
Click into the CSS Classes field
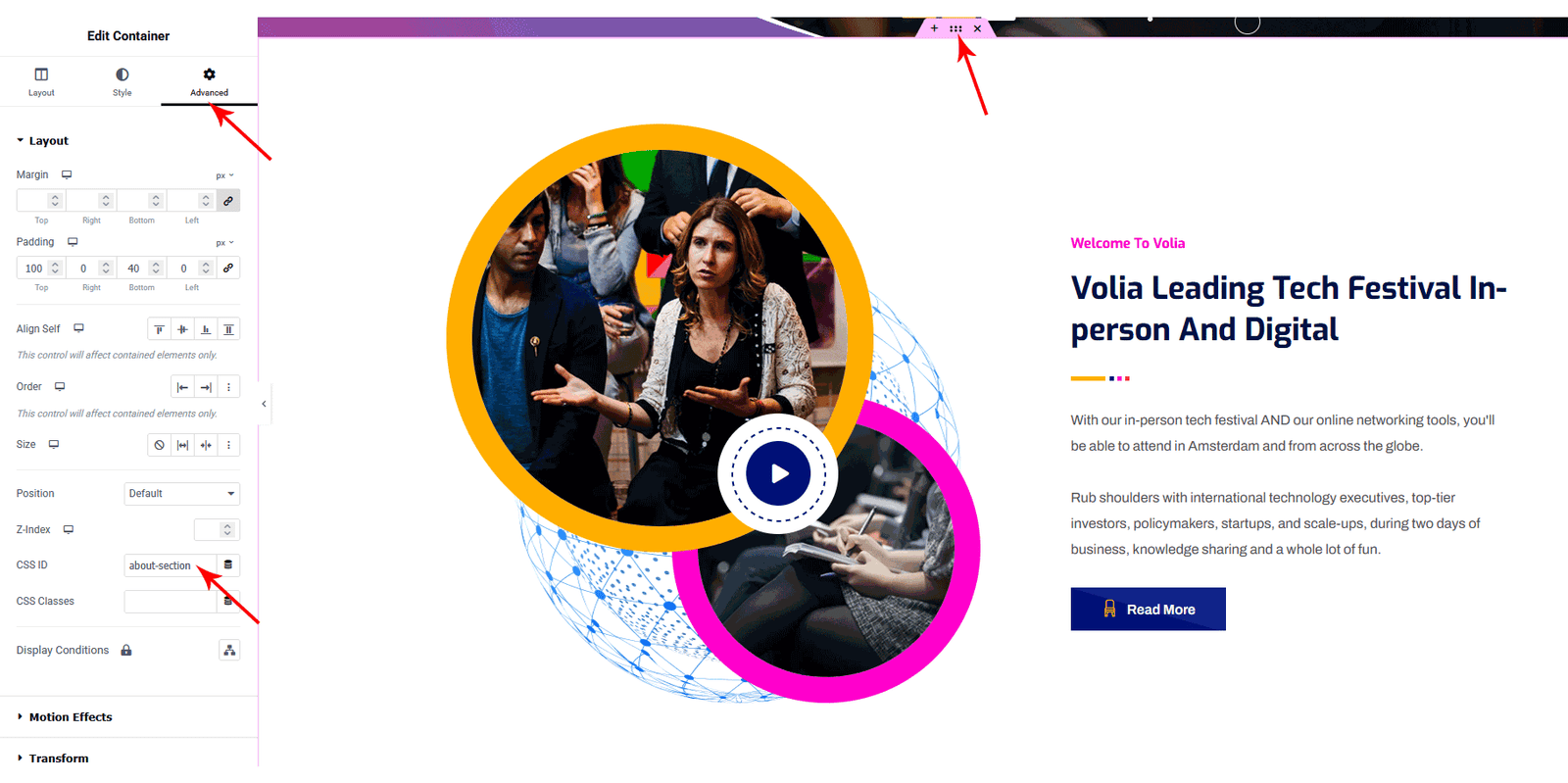point(170,602)
